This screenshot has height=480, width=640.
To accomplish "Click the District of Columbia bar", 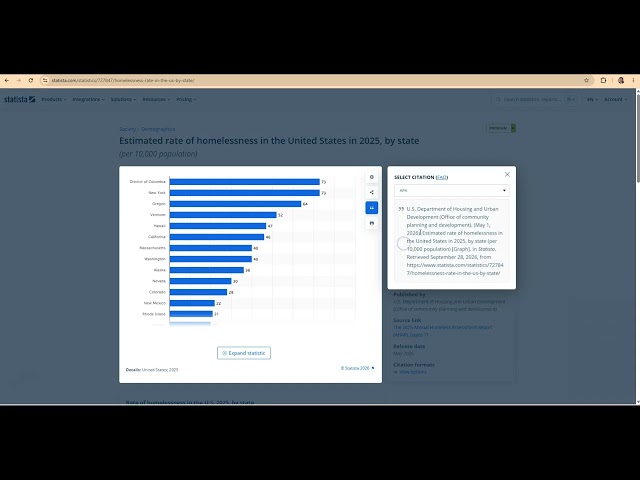I will pos(244,182).
